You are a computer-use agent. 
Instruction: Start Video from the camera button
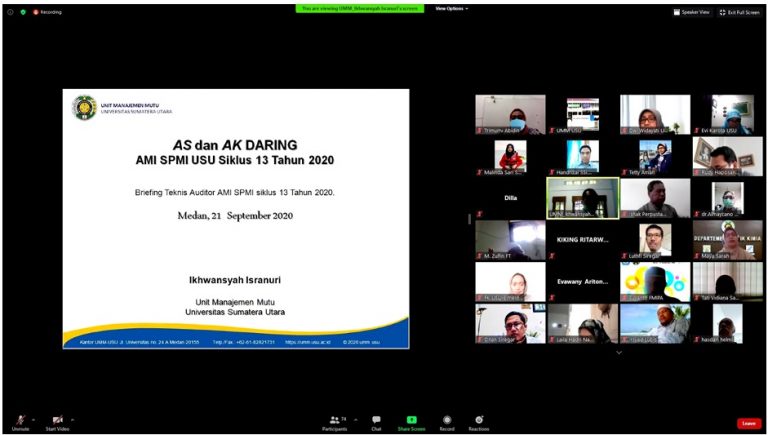[57, 420]
